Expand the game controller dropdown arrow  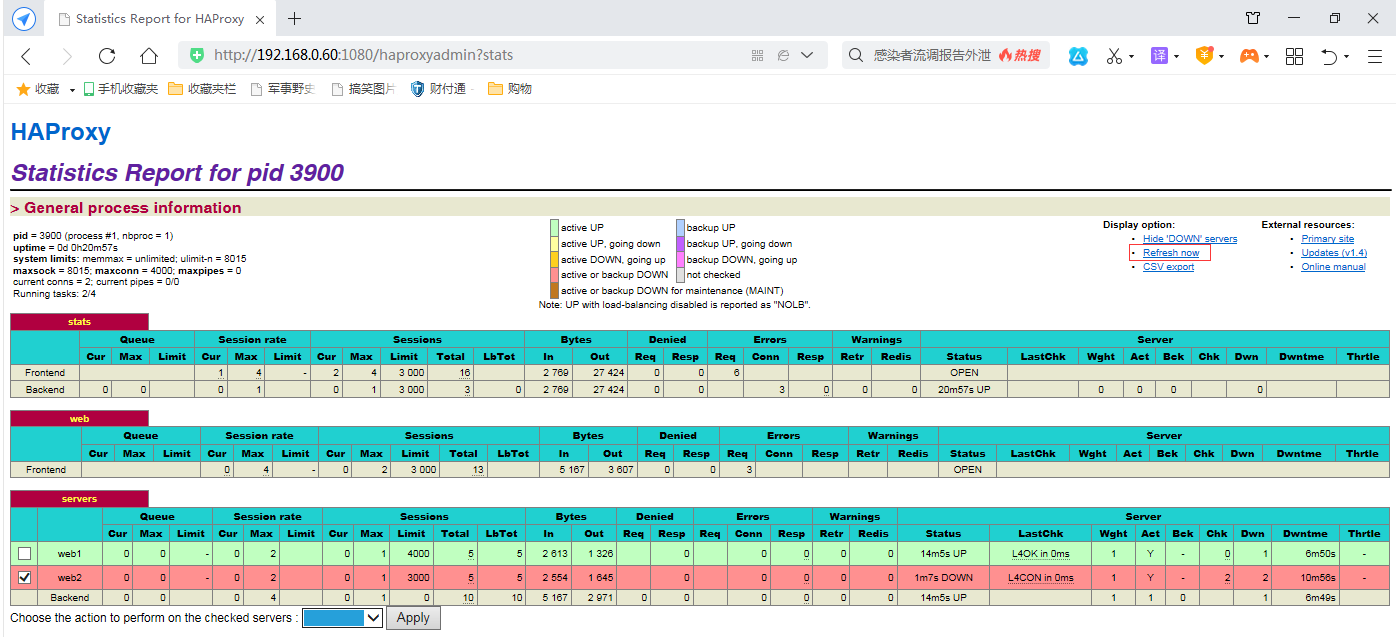tap(1267, 57)
